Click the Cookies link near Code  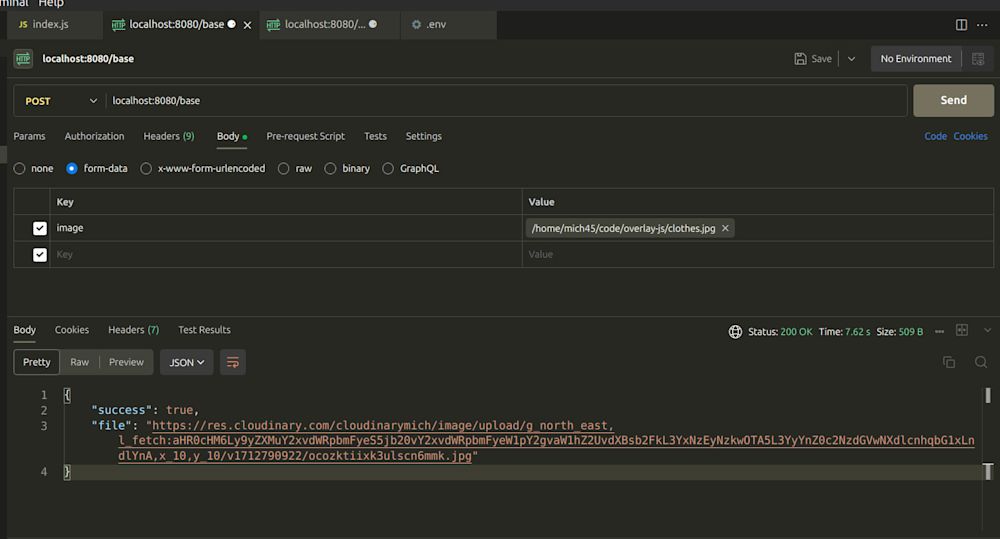[x=970, y=136]
